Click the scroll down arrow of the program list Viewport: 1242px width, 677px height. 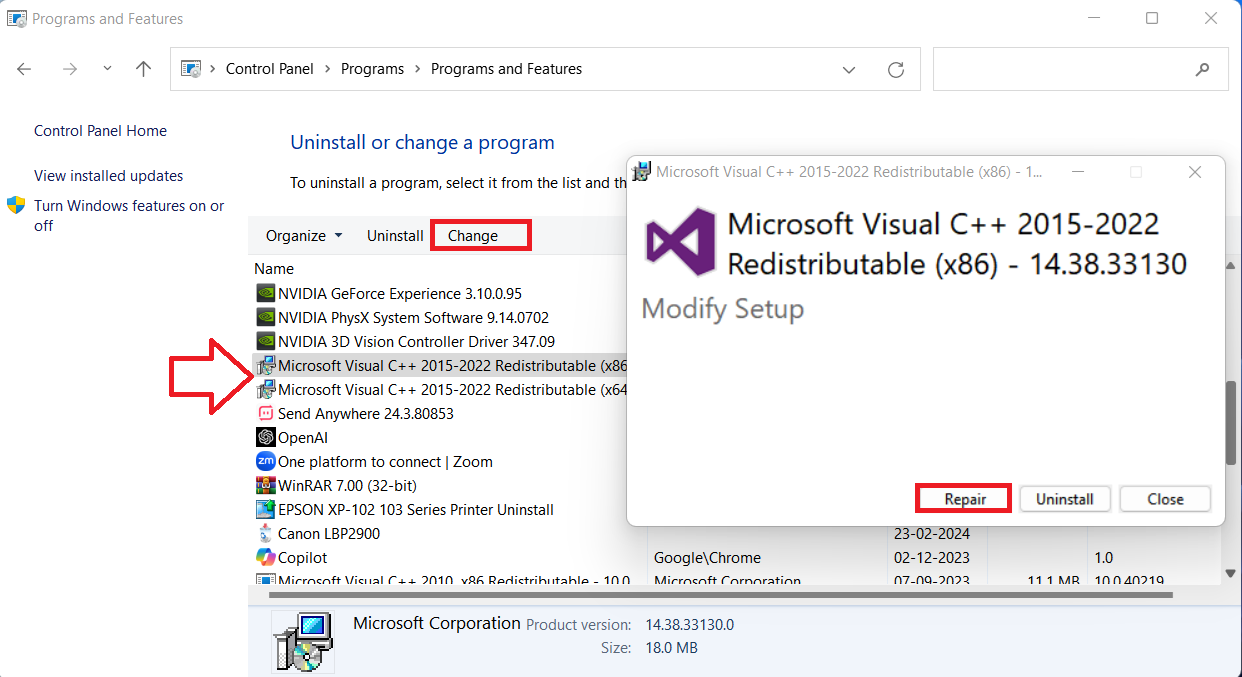[1230, 574]
